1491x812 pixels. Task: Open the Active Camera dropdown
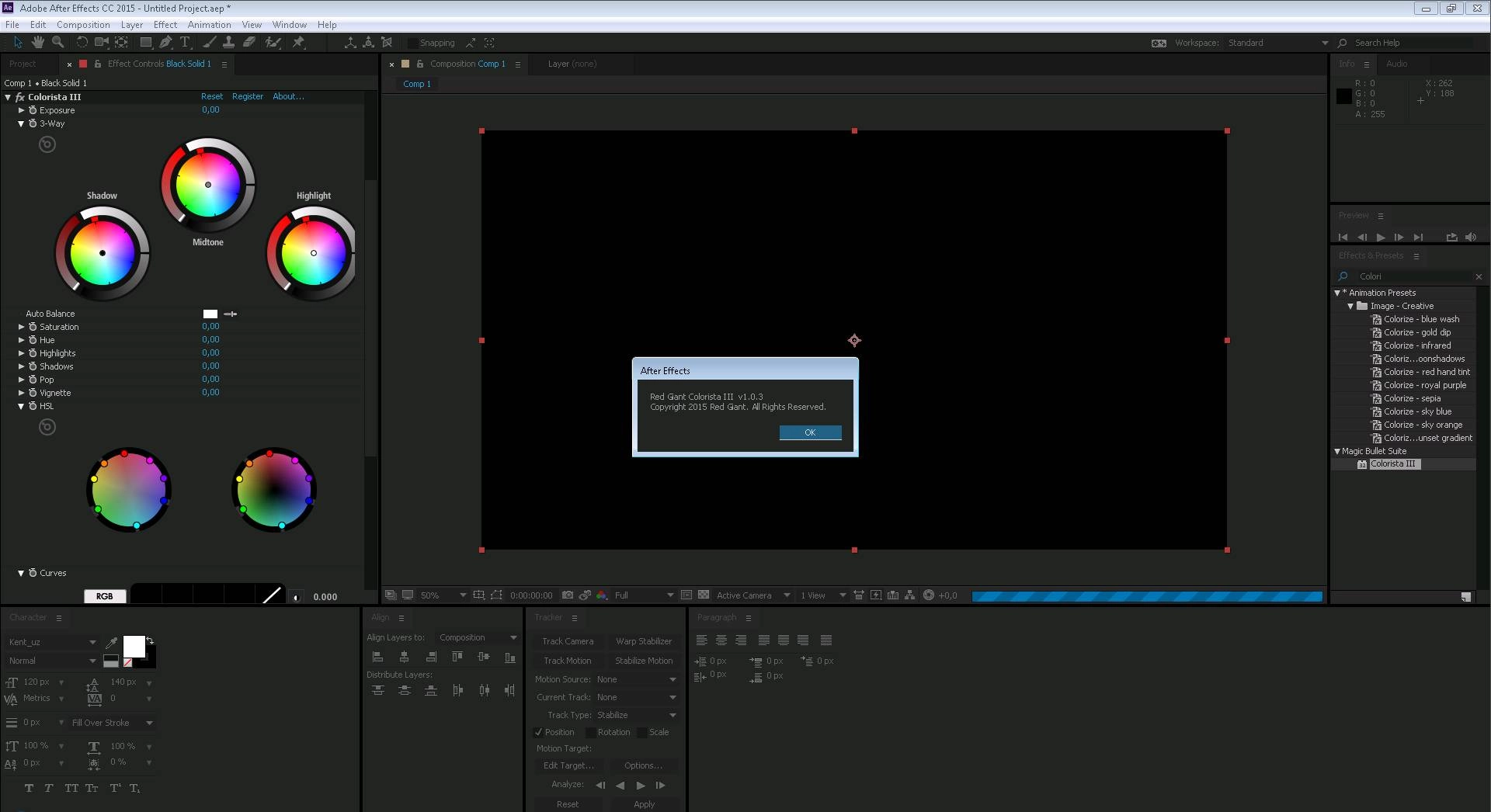(752, 595)
